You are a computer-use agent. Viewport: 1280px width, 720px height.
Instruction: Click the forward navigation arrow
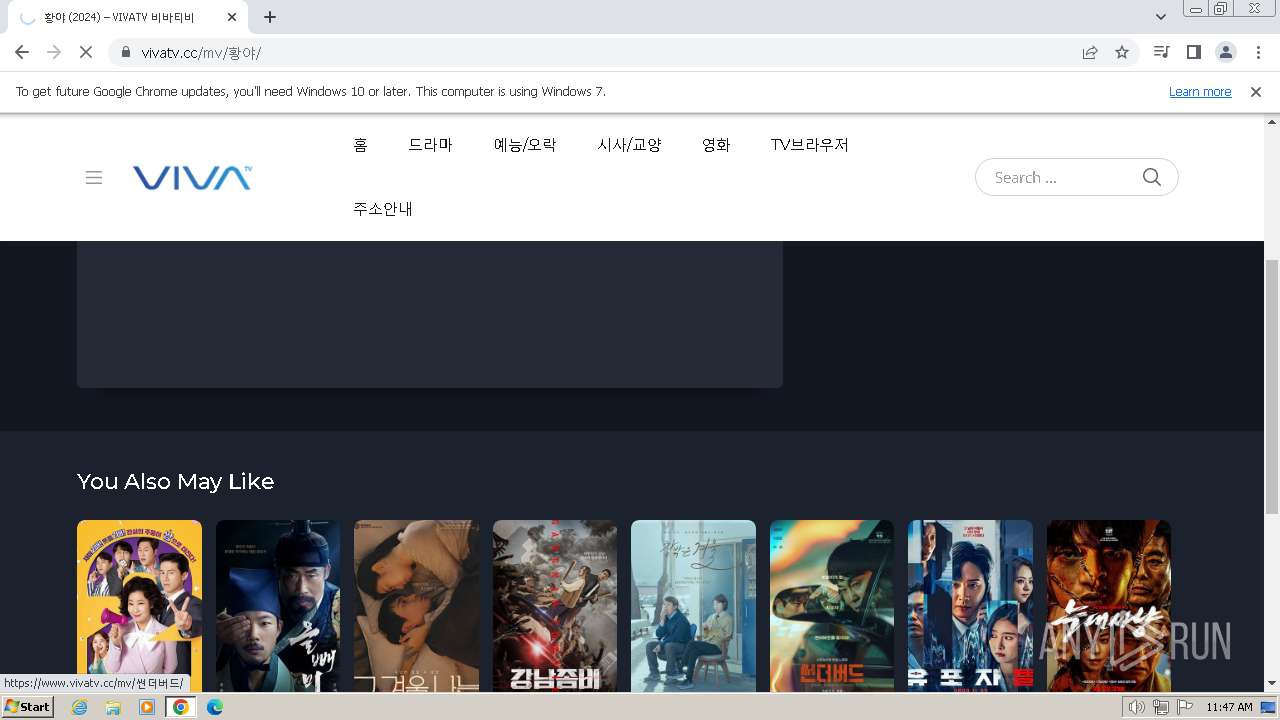click(x=54, y=52)
